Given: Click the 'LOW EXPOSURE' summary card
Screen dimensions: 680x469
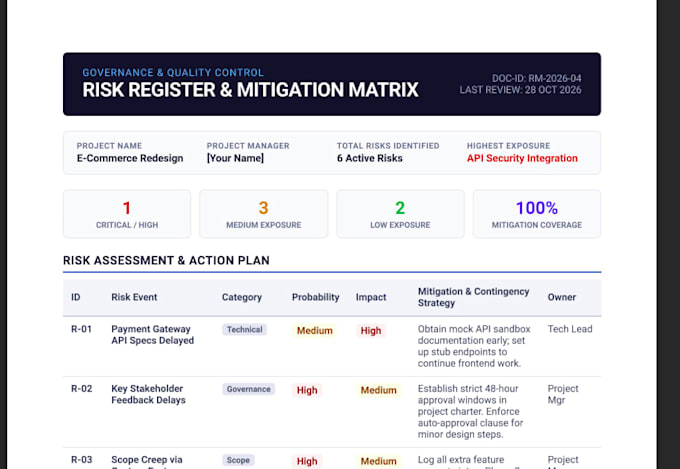Looking at the screenshot, I should [400, 214].
